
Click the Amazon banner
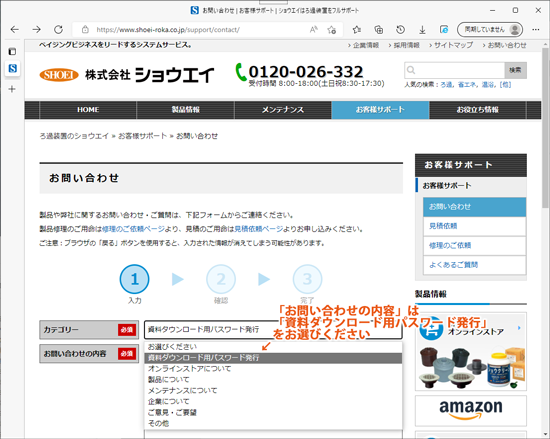471,411
